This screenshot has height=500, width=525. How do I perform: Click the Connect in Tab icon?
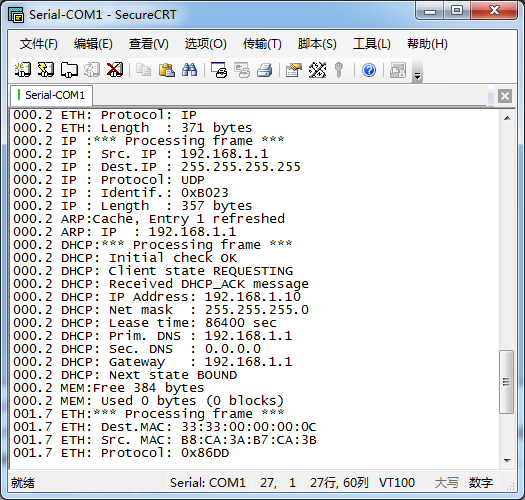coord(69,70)
